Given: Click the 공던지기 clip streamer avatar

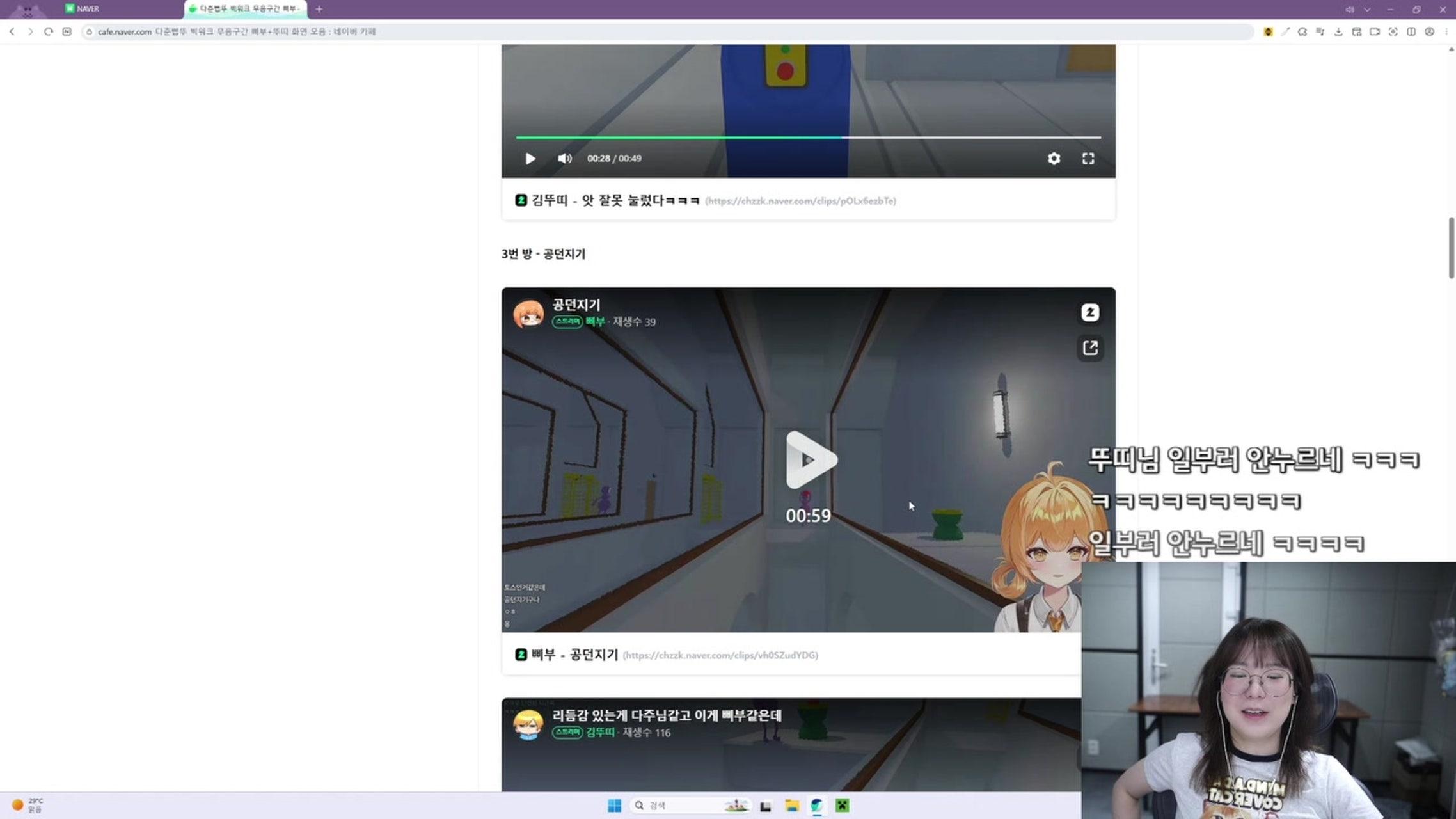Looking at the screenshot, I should pos(528,314).
